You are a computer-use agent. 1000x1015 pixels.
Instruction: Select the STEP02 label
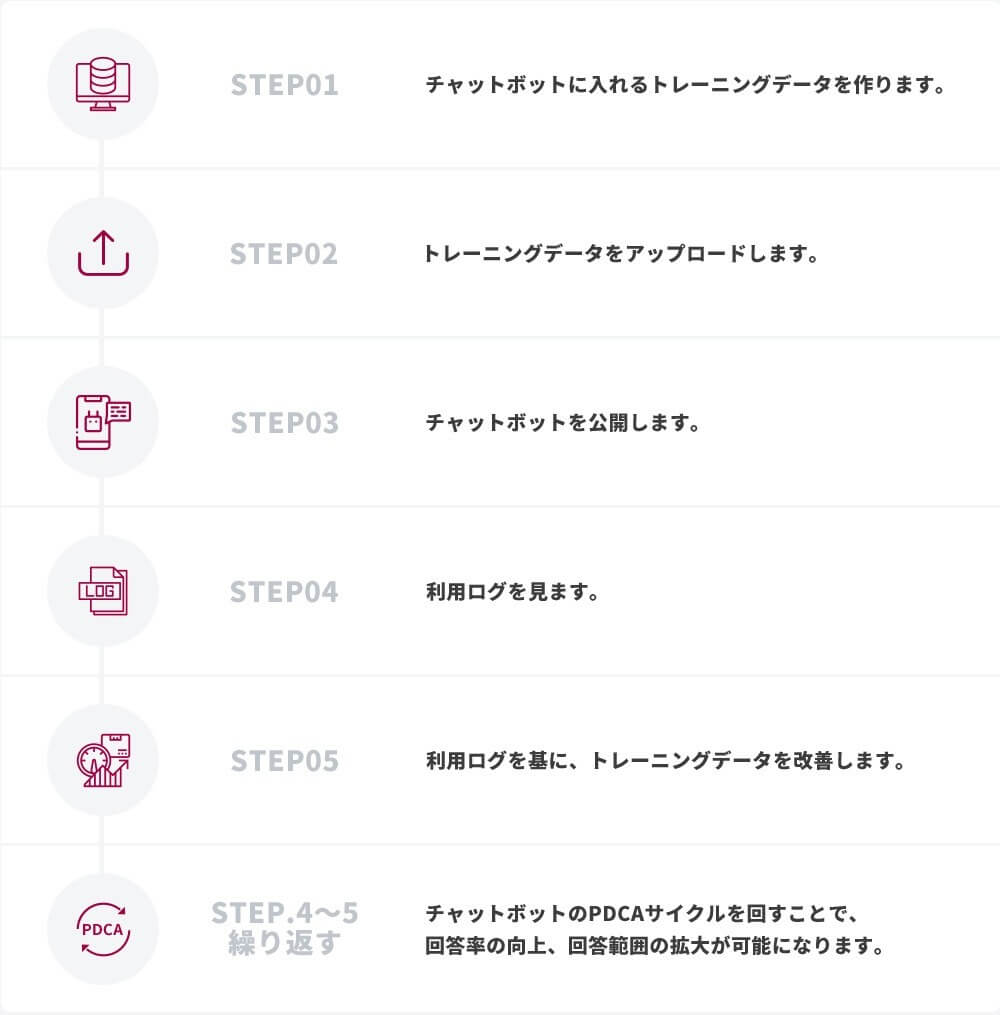[284, 254]
